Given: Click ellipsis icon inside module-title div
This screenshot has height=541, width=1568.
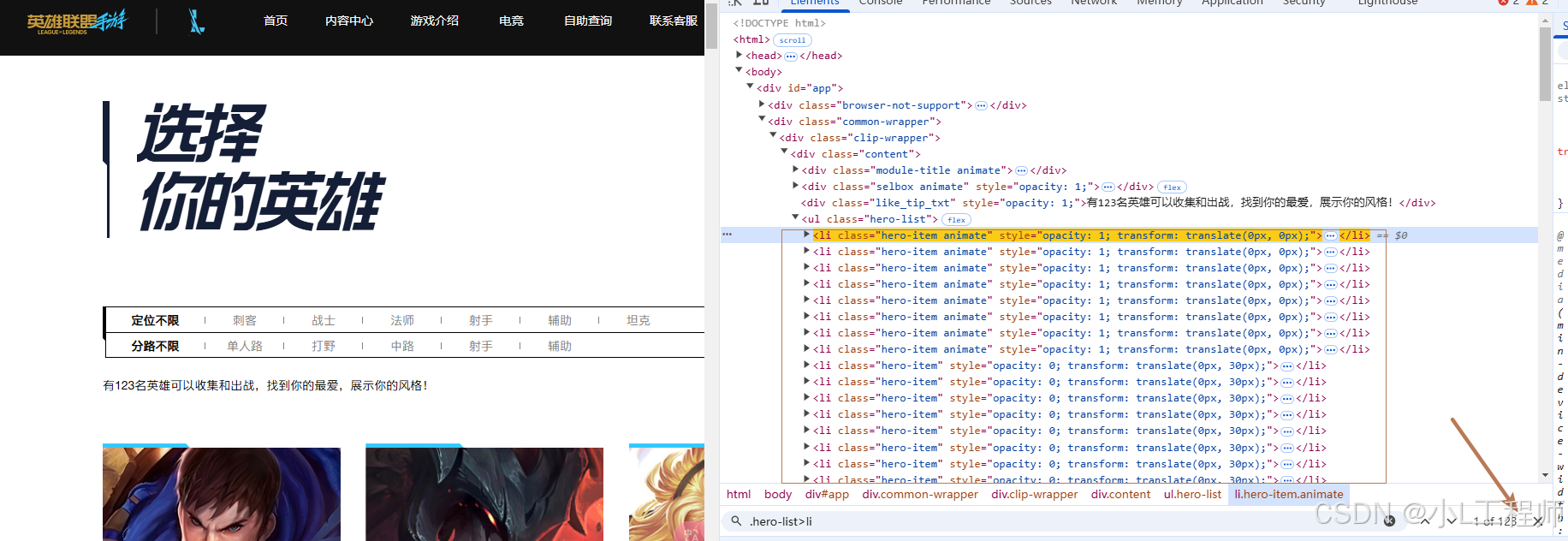Looking at the screenshot, I should (x=1021, y=171).
